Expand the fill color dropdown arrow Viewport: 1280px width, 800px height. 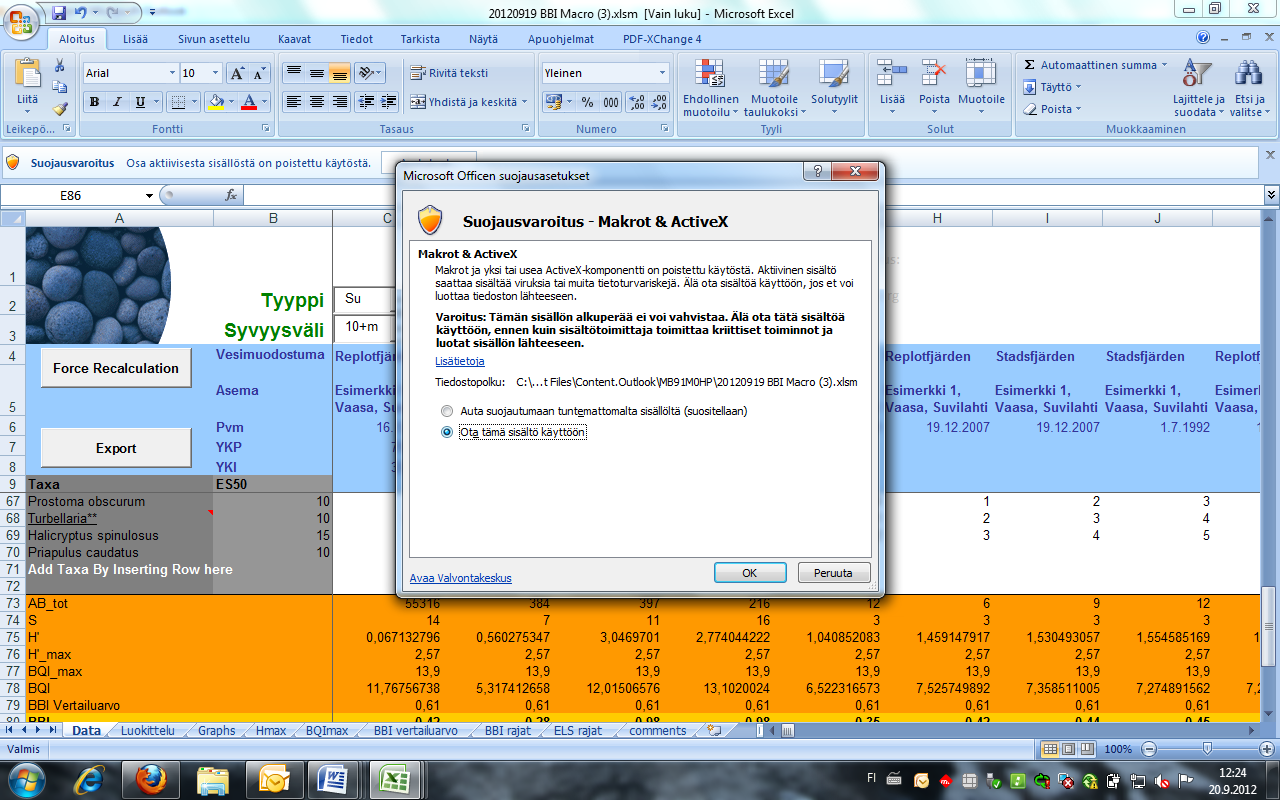[x=231, y=102]
